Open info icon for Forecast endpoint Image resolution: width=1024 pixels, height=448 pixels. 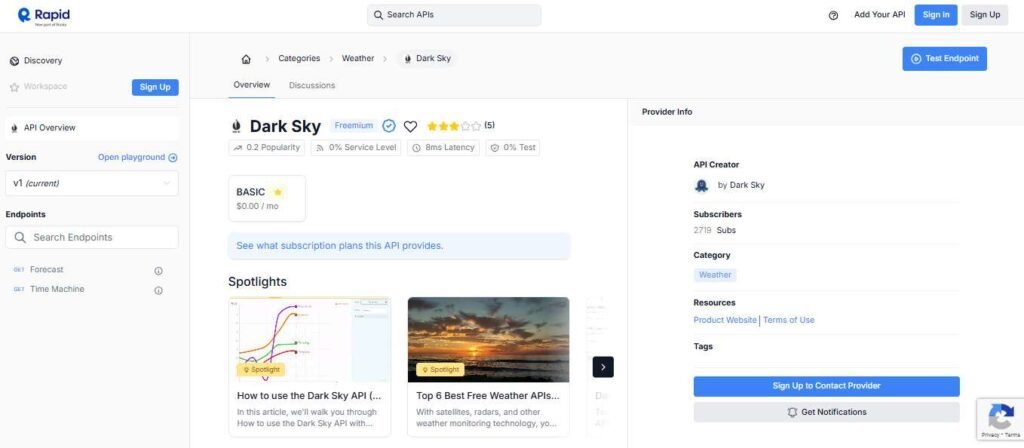158,270
